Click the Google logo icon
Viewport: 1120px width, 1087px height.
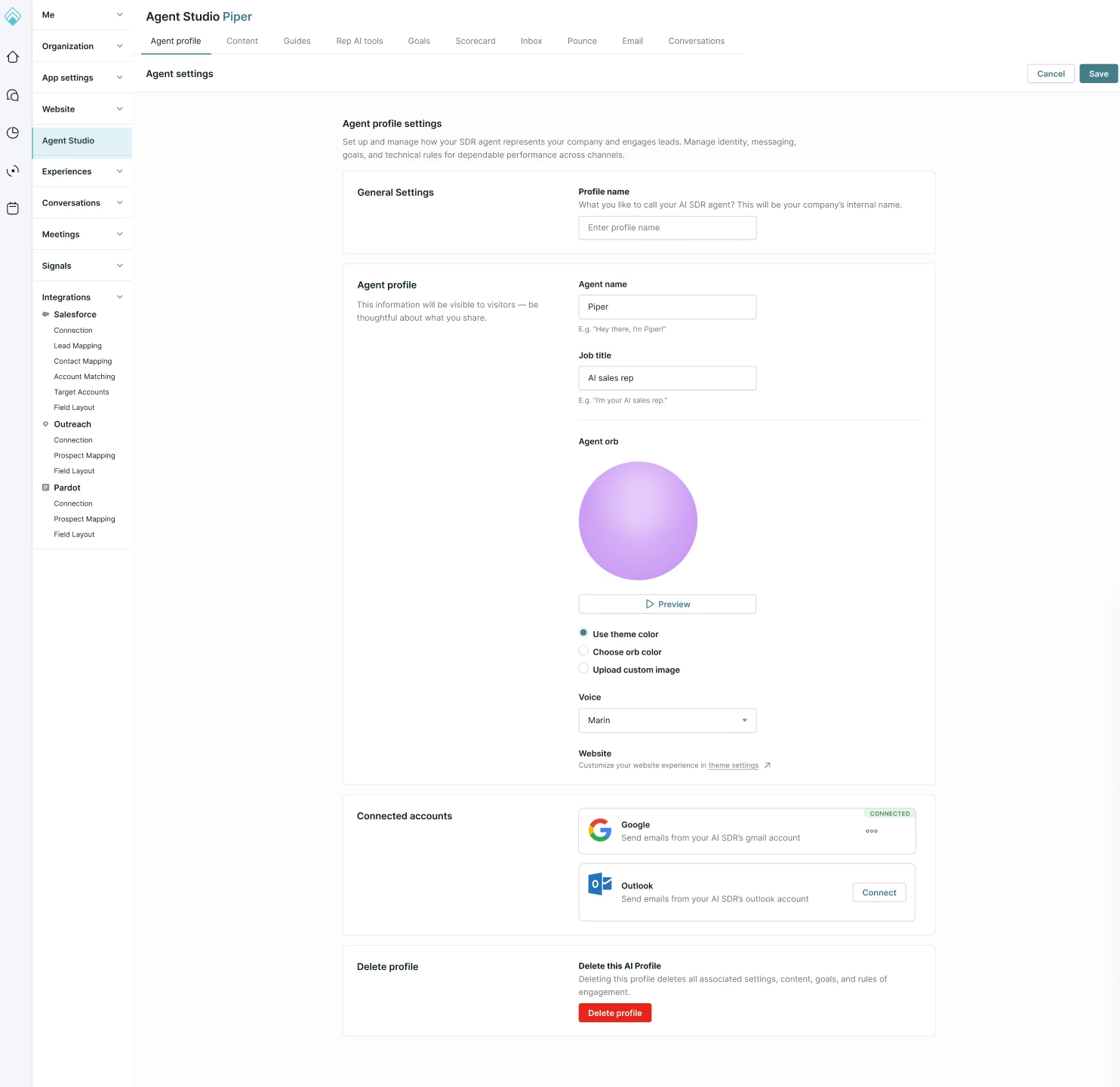coord(600,830)
